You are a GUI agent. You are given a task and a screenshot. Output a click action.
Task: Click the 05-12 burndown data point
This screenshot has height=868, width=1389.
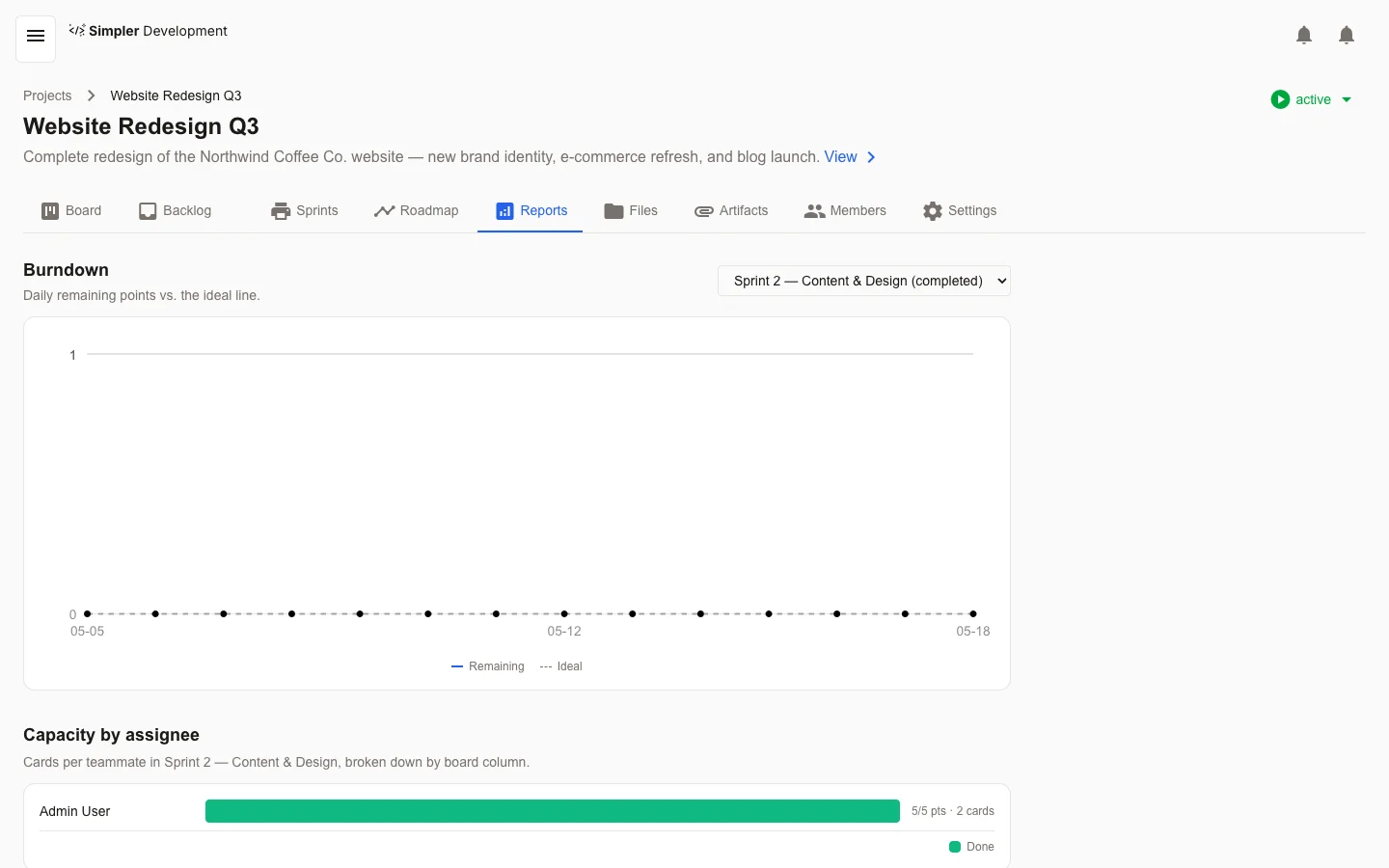tap(564, 613)
